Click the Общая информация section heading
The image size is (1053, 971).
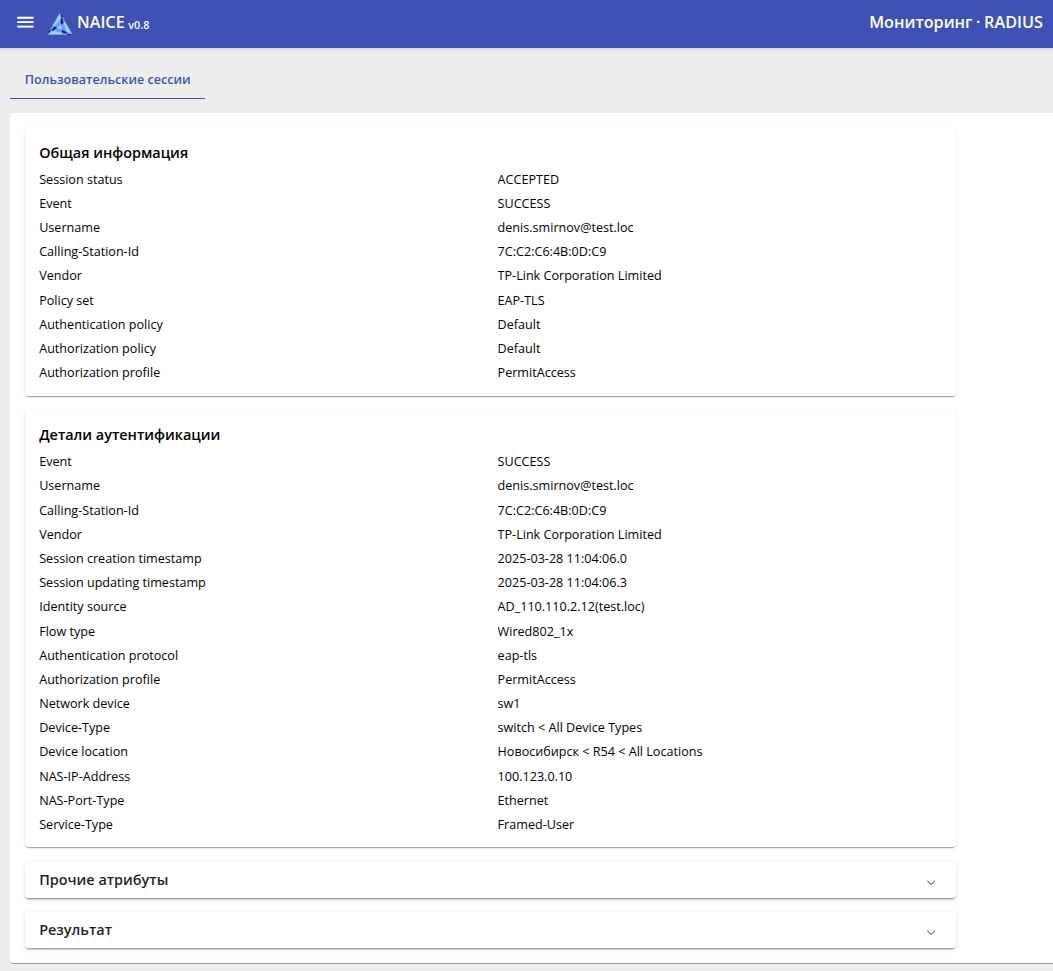tap(114, 153)
